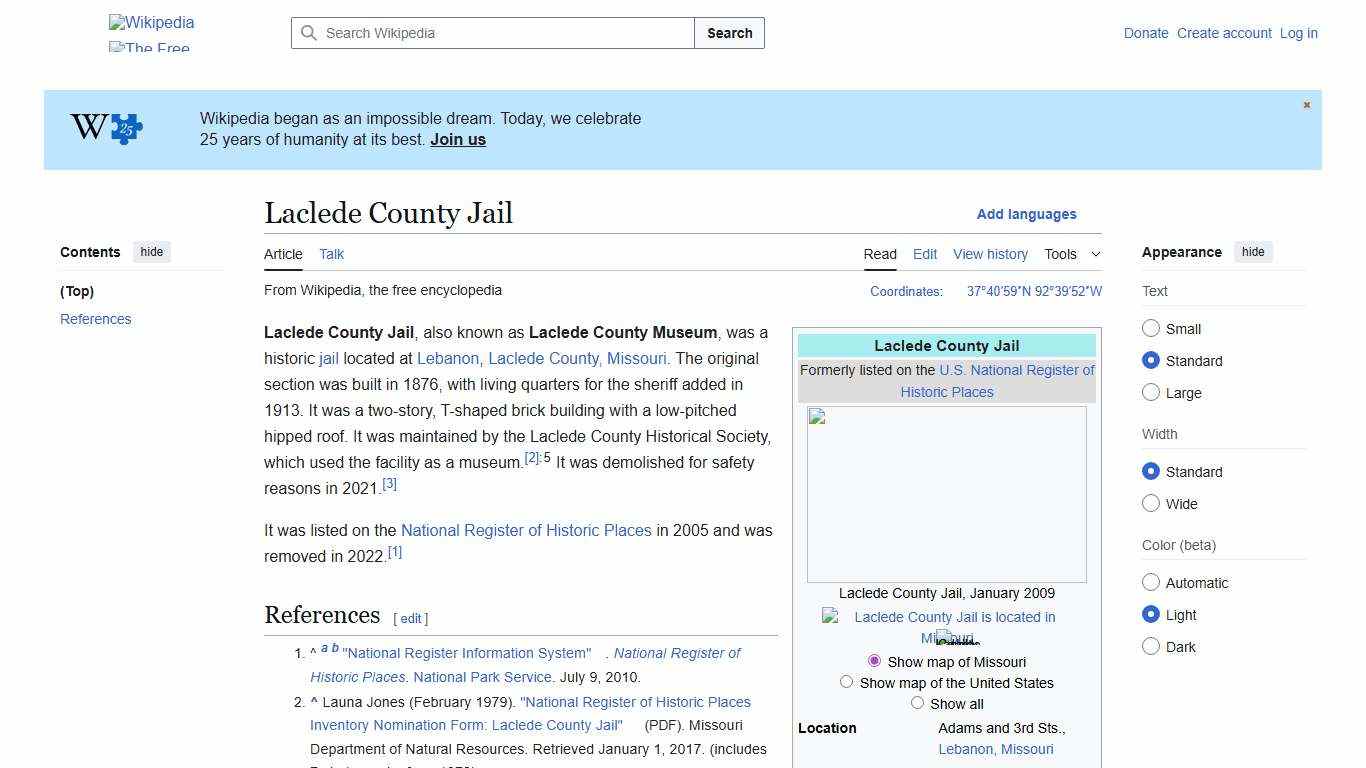The height and width of the screenshot is (768, 1366).
Task: Open the View history tab
Action: [990, 254]
